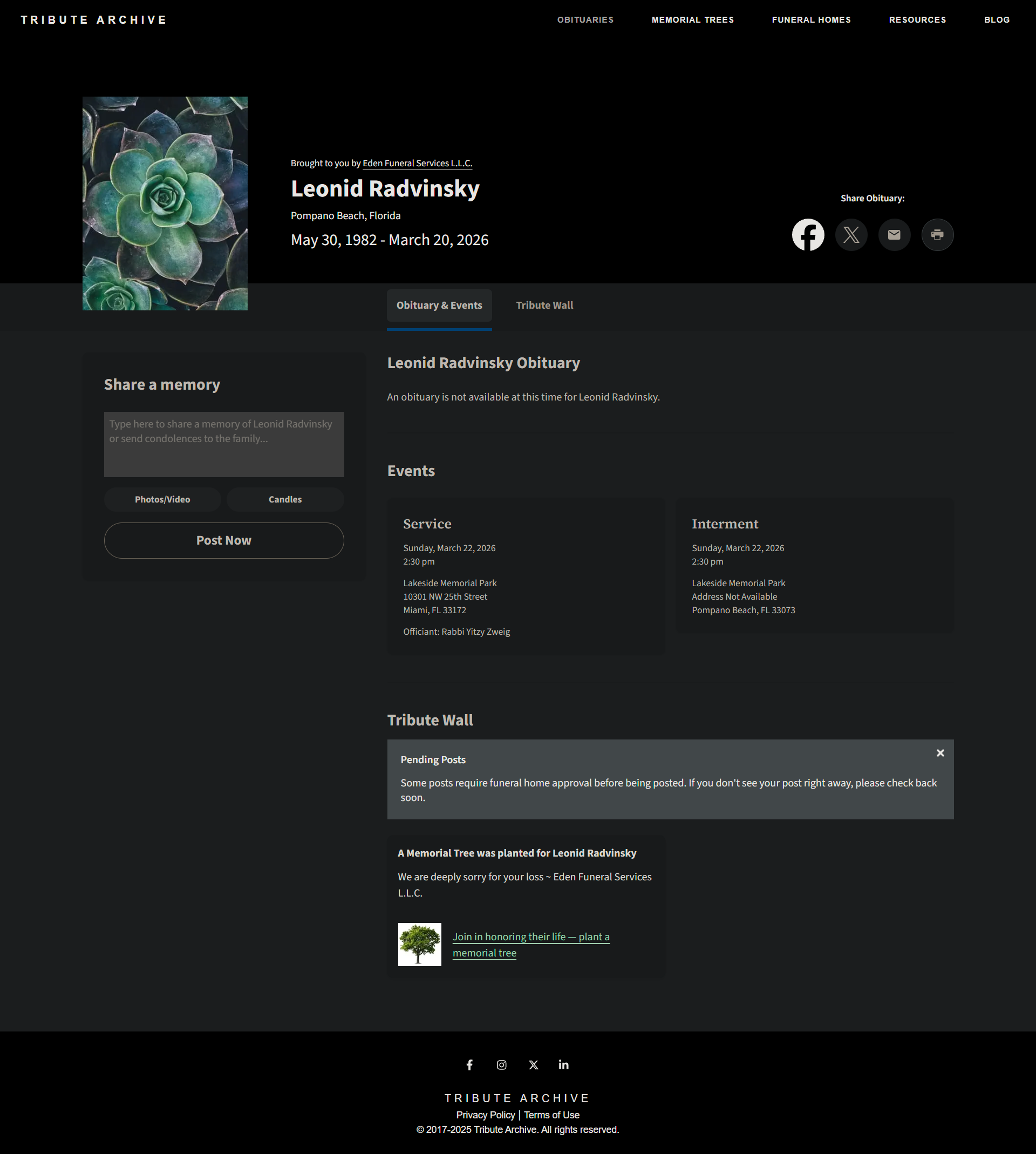Open the Funeral Homes navigation item
1036x1154 pixels.
811,20
